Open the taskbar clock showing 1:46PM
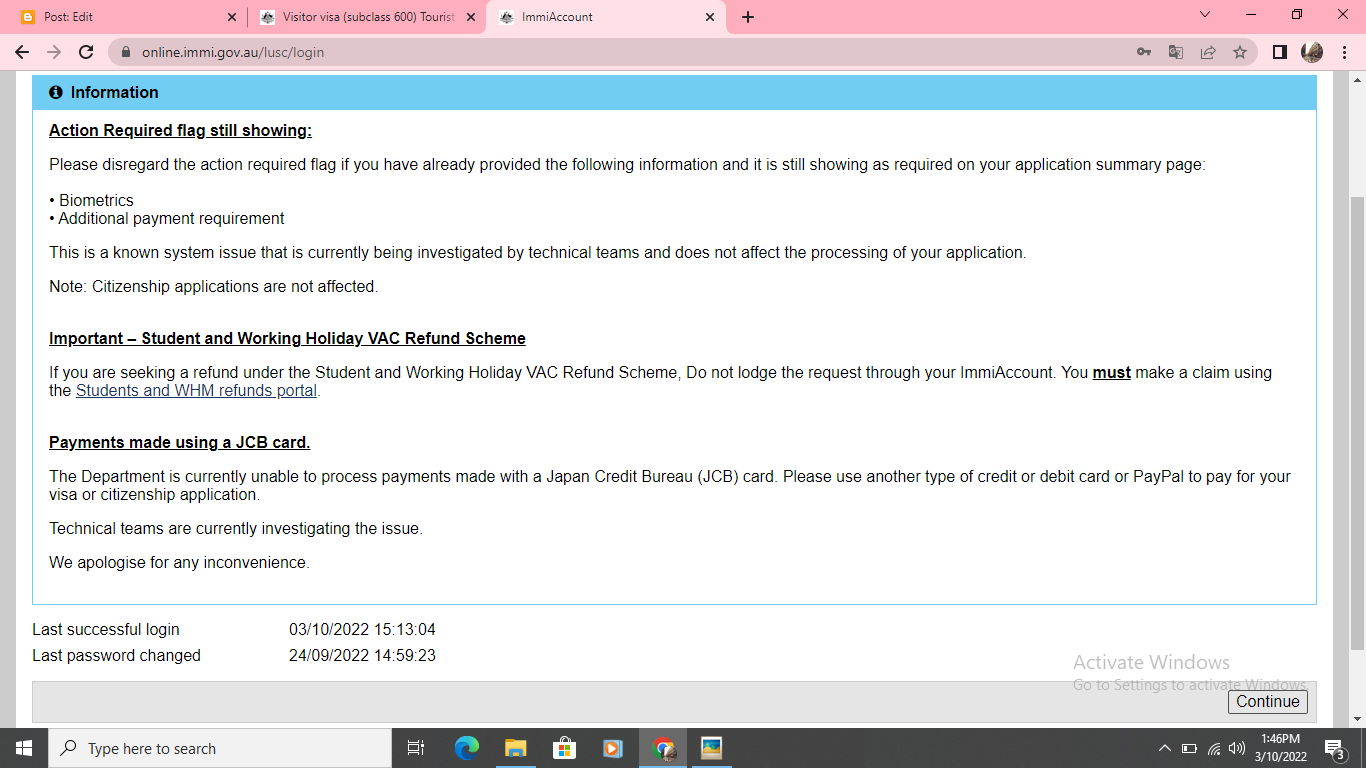 (1280, 748)
